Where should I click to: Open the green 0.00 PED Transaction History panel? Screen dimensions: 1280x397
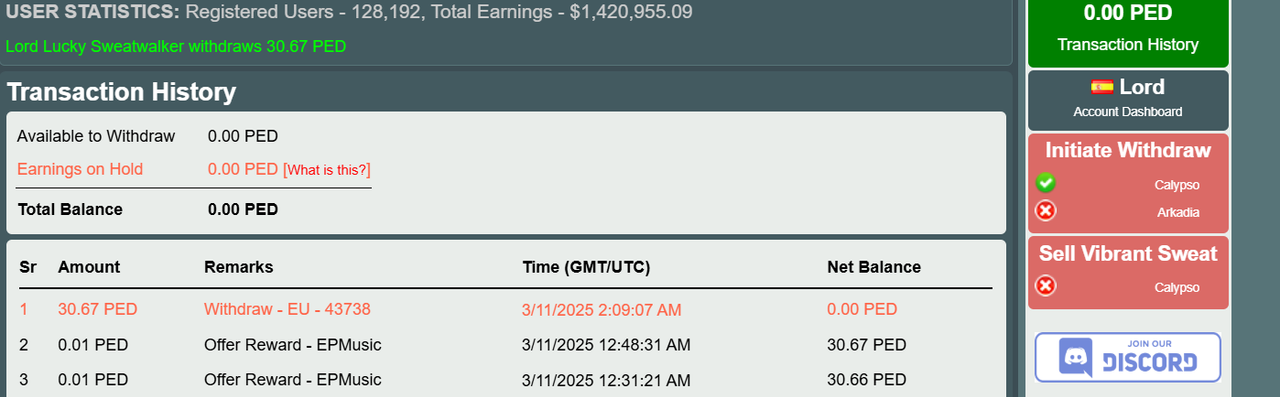1128,32
